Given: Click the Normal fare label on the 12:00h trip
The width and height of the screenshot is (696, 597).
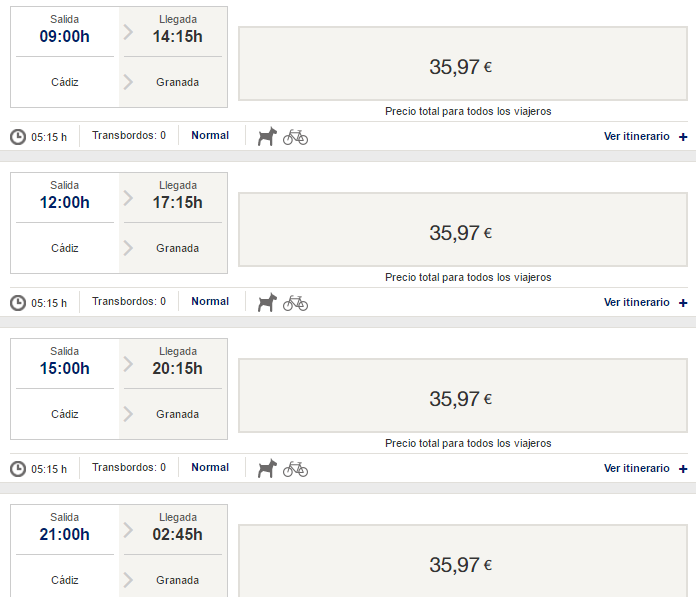Looking at the screenshot, I should (x=210, y=301).
